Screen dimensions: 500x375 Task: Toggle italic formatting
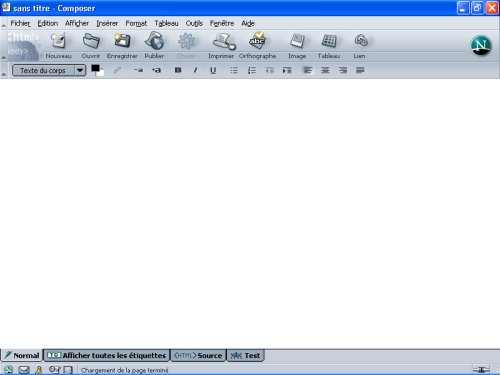click(x=195, y=70)
